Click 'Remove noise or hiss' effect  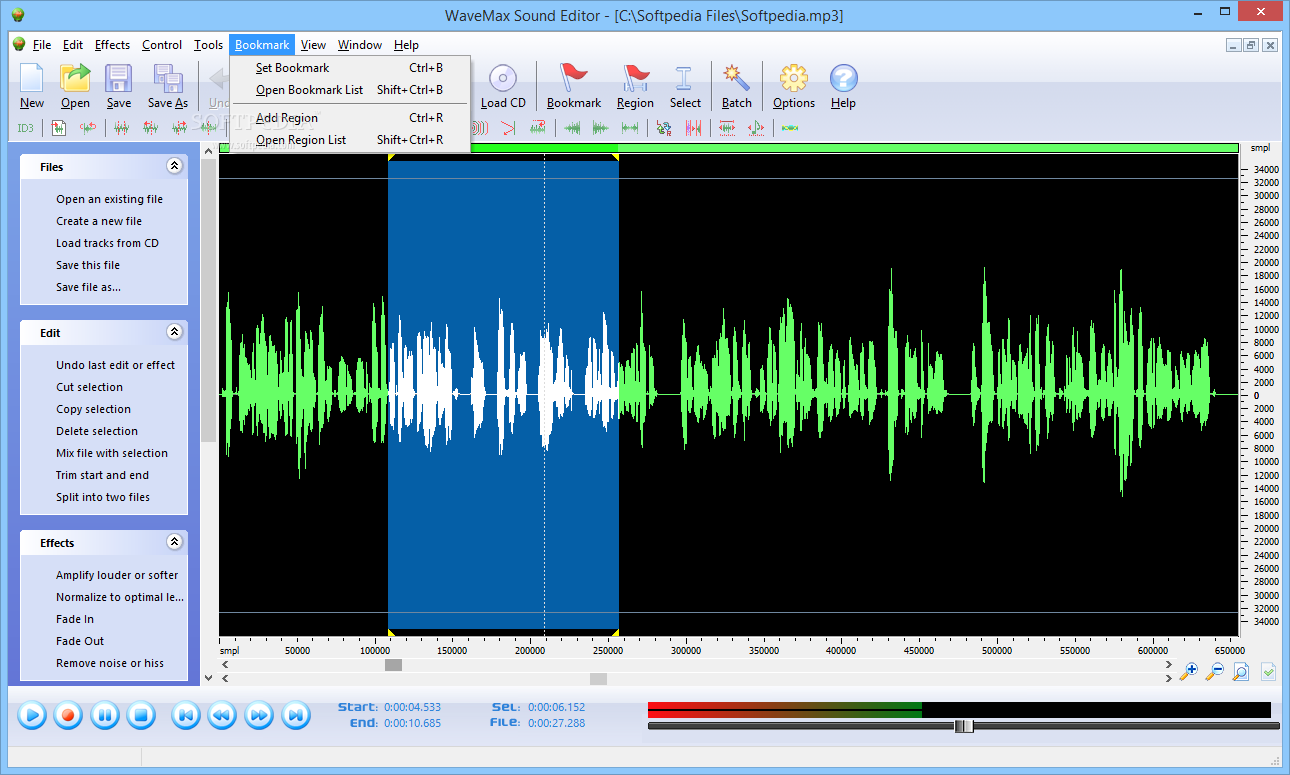[110, 663]
